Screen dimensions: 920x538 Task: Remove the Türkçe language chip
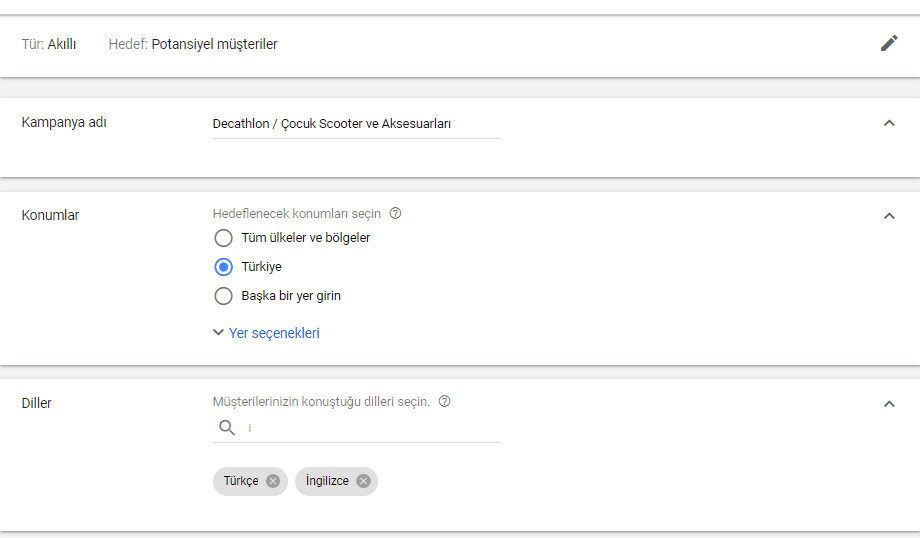[273, 481]
